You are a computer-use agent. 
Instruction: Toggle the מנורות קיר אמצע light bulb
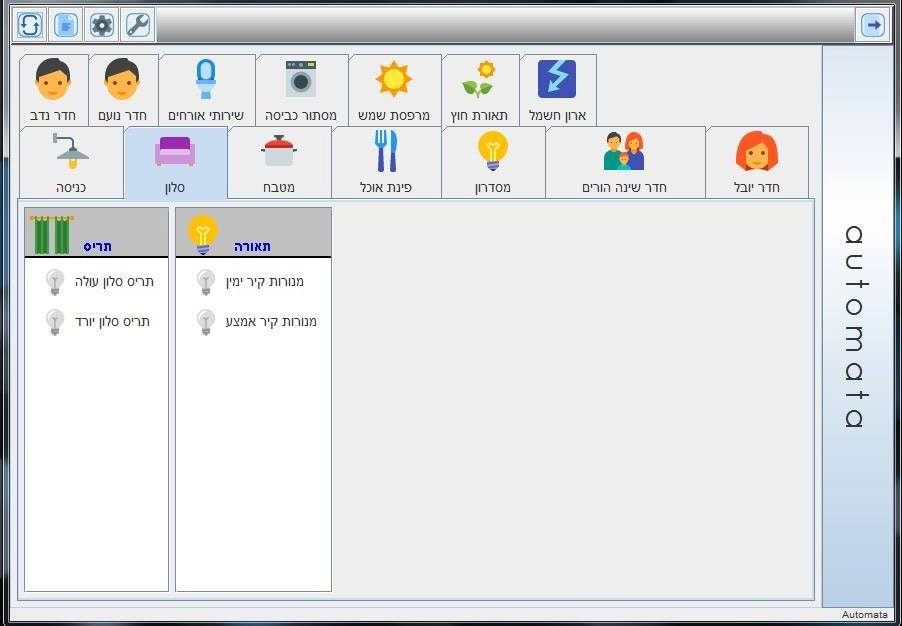(206, 322)
